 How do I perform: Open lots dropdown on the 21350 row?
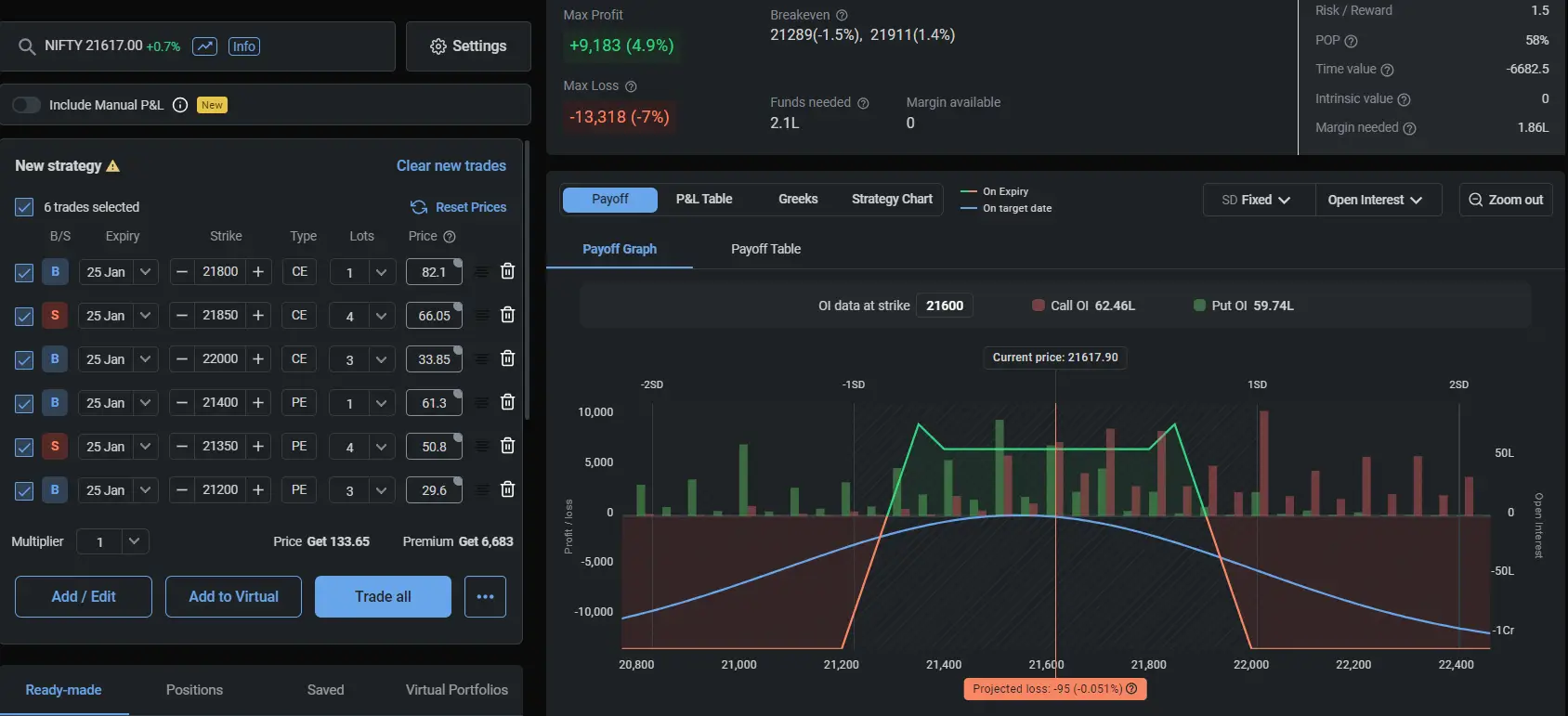[x=381, y=447]
